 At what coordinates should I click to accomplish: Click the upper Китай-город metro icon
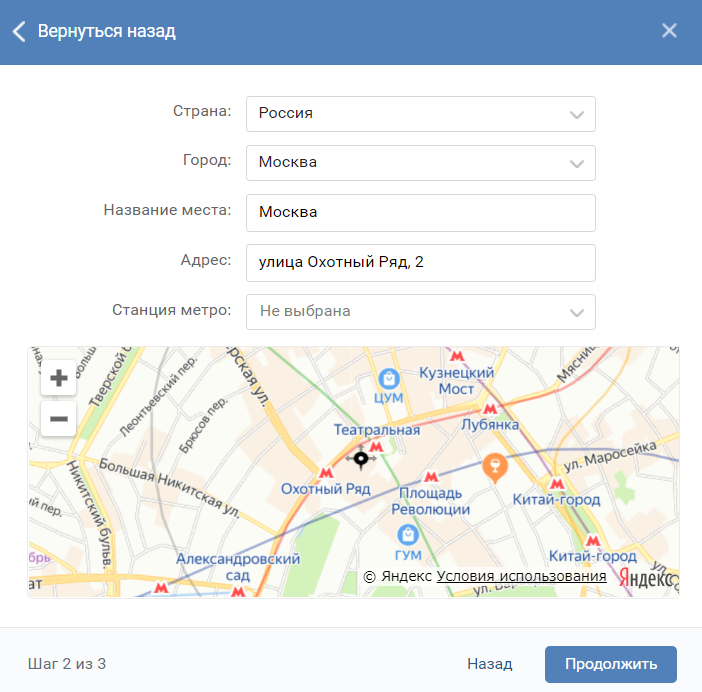point(557,484)
